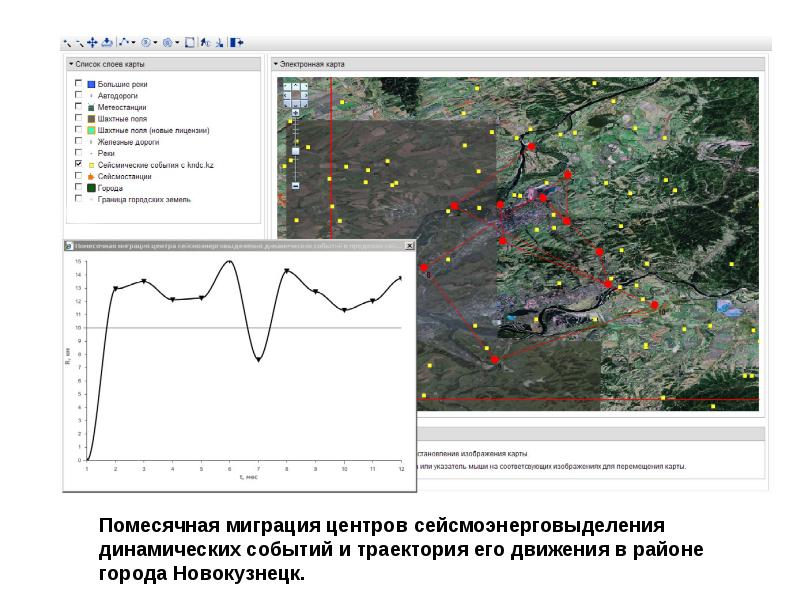The image size is (800, 600).
Task: Pan map left with the west arrow
Action: point(286,96)
